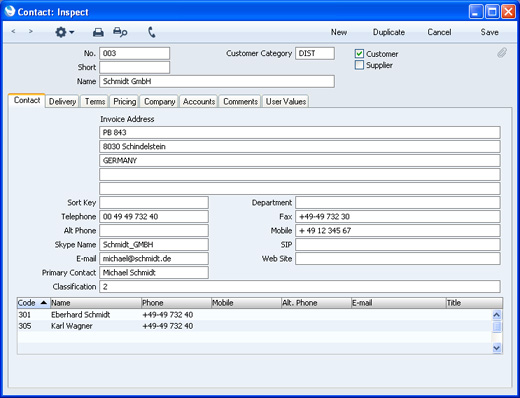520x398 pixels.
Task: Select the Company tab
Action: click(x=159, y=101)
